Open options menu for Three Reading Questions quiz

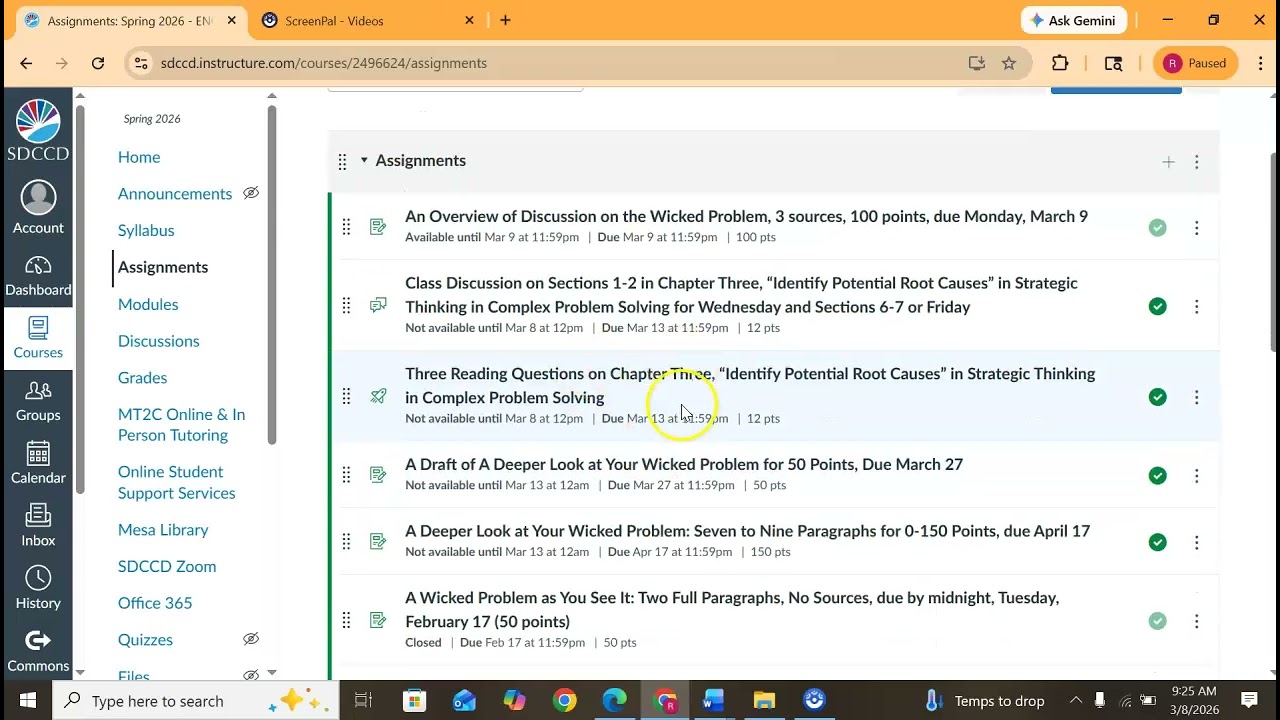1197,397
